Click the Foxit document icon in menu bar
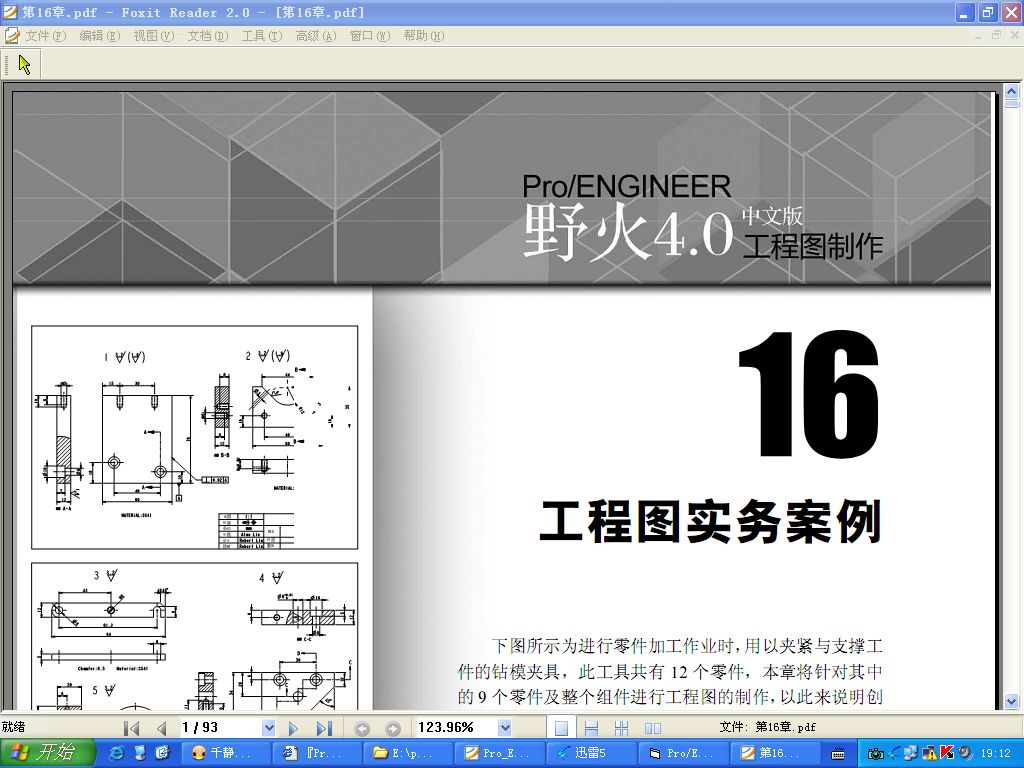Image resolution: width=1024 pixels, height=768 pixels. 12,35
